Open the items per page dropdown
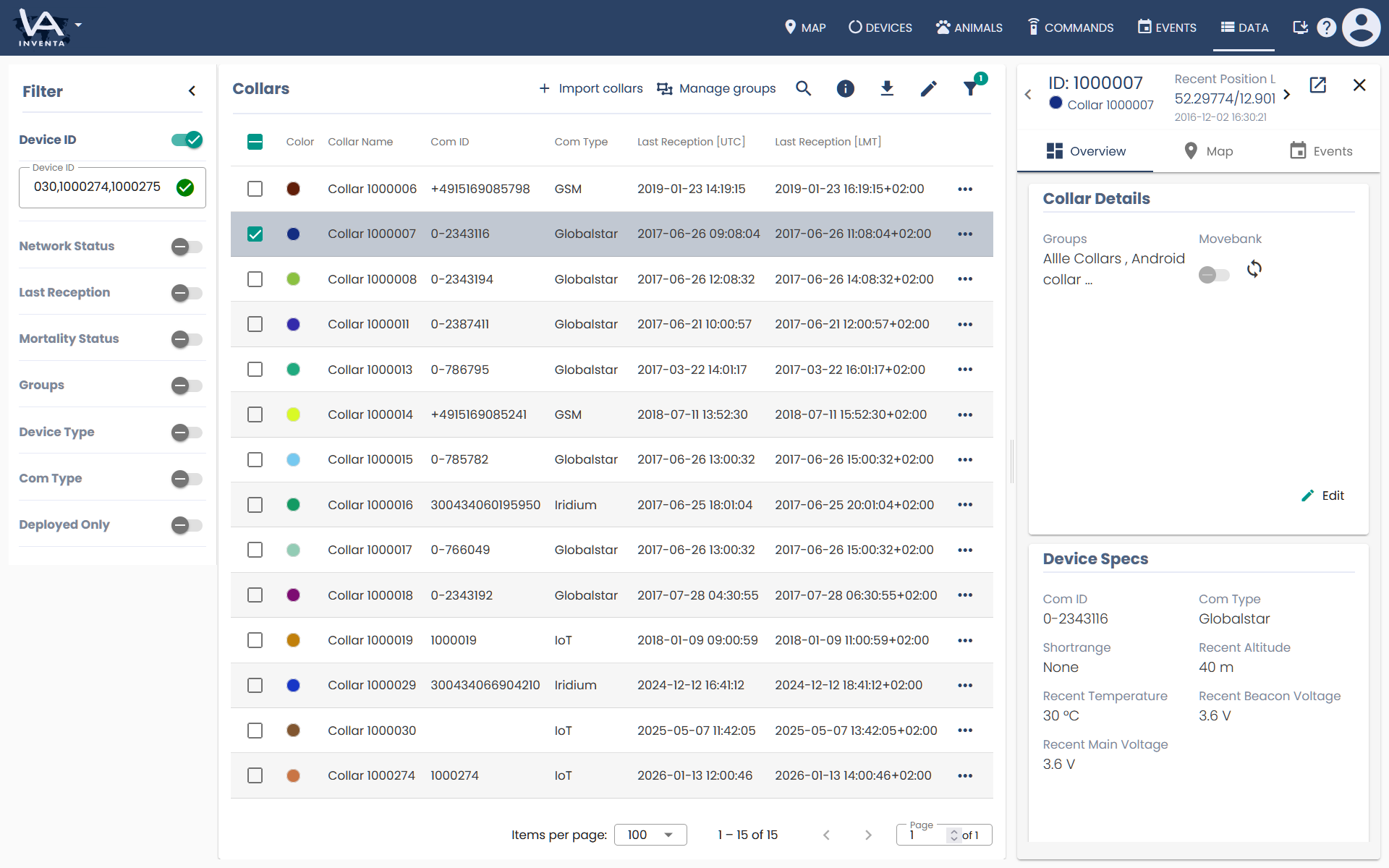 [650, 835]
